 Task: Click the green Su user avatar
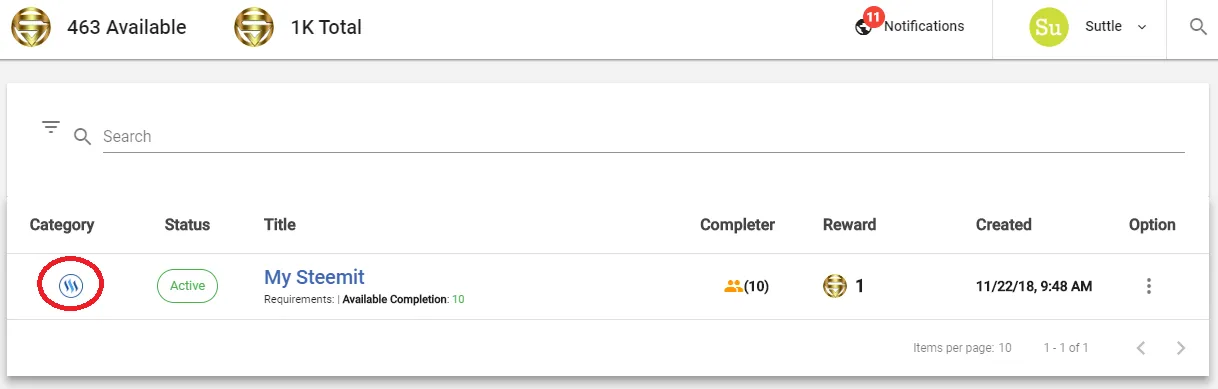point(1048,28)
